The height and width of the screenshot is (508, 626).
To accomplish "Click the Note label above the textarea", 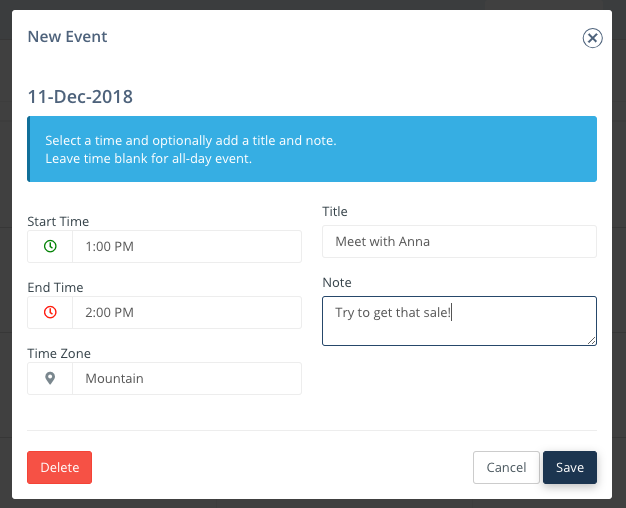I will 337,282.
